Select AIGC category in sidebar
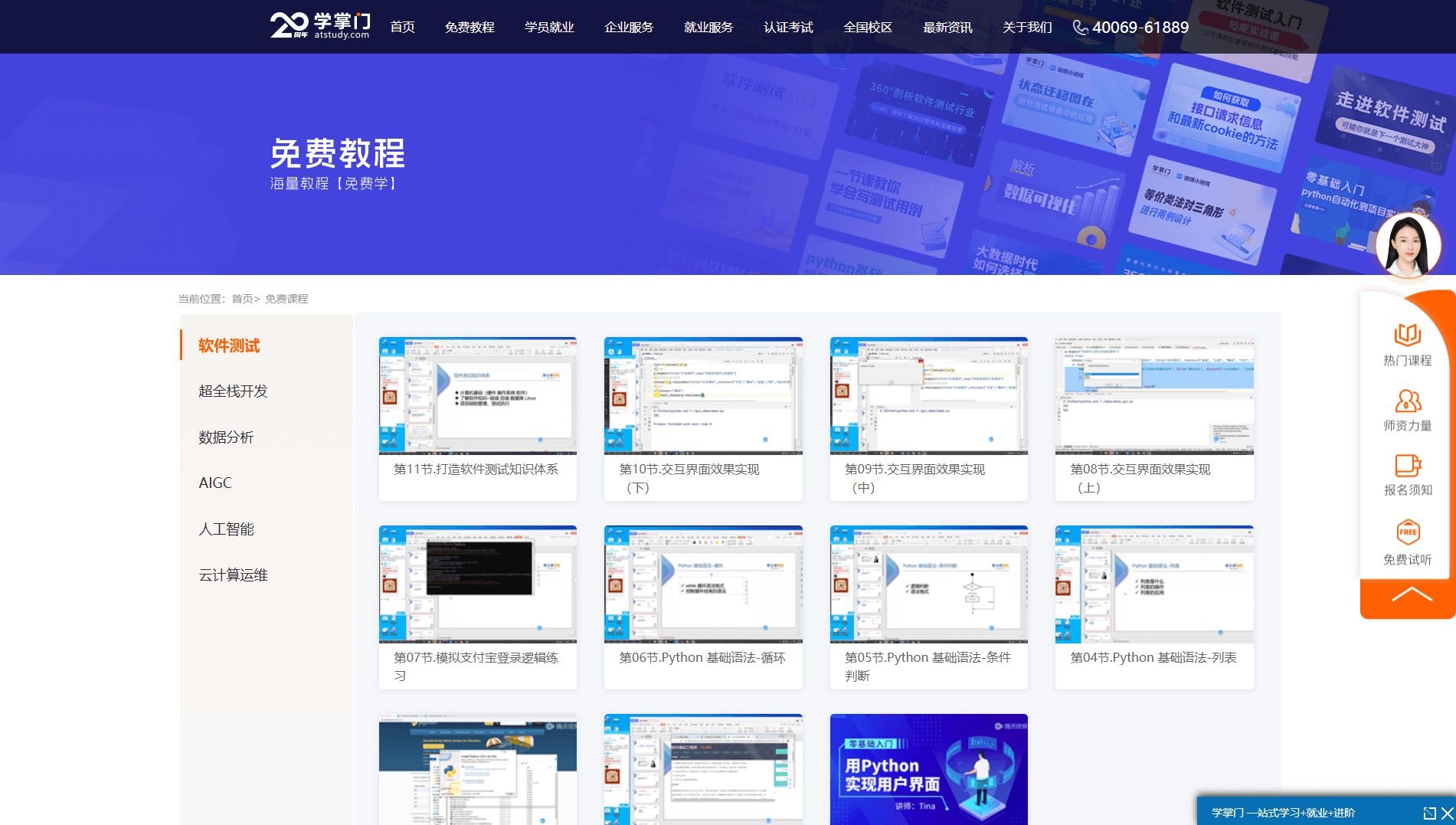The width and height of the screenshot is (1456, 825). coord(215,483)
